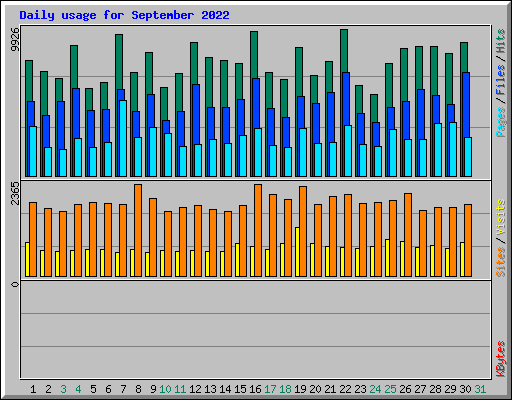Image resolution: width=512 pixels, height=400 pixels.
Task: Click the blue Files bar for day 4
Action: coord(76,113)
